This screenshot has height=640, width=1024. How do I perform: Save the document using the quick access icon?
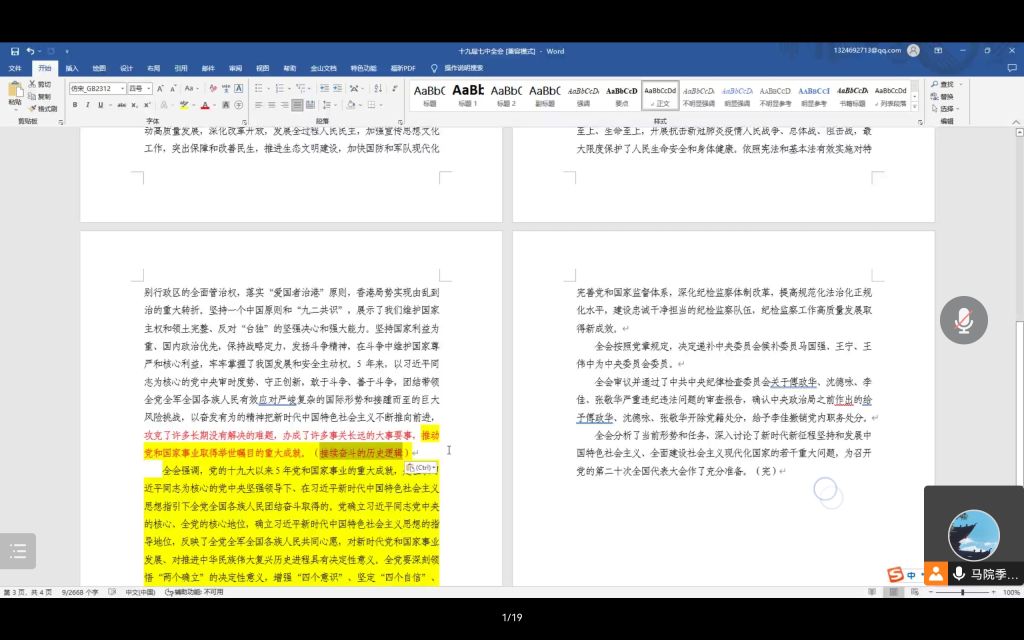click(x=15, y=51)
